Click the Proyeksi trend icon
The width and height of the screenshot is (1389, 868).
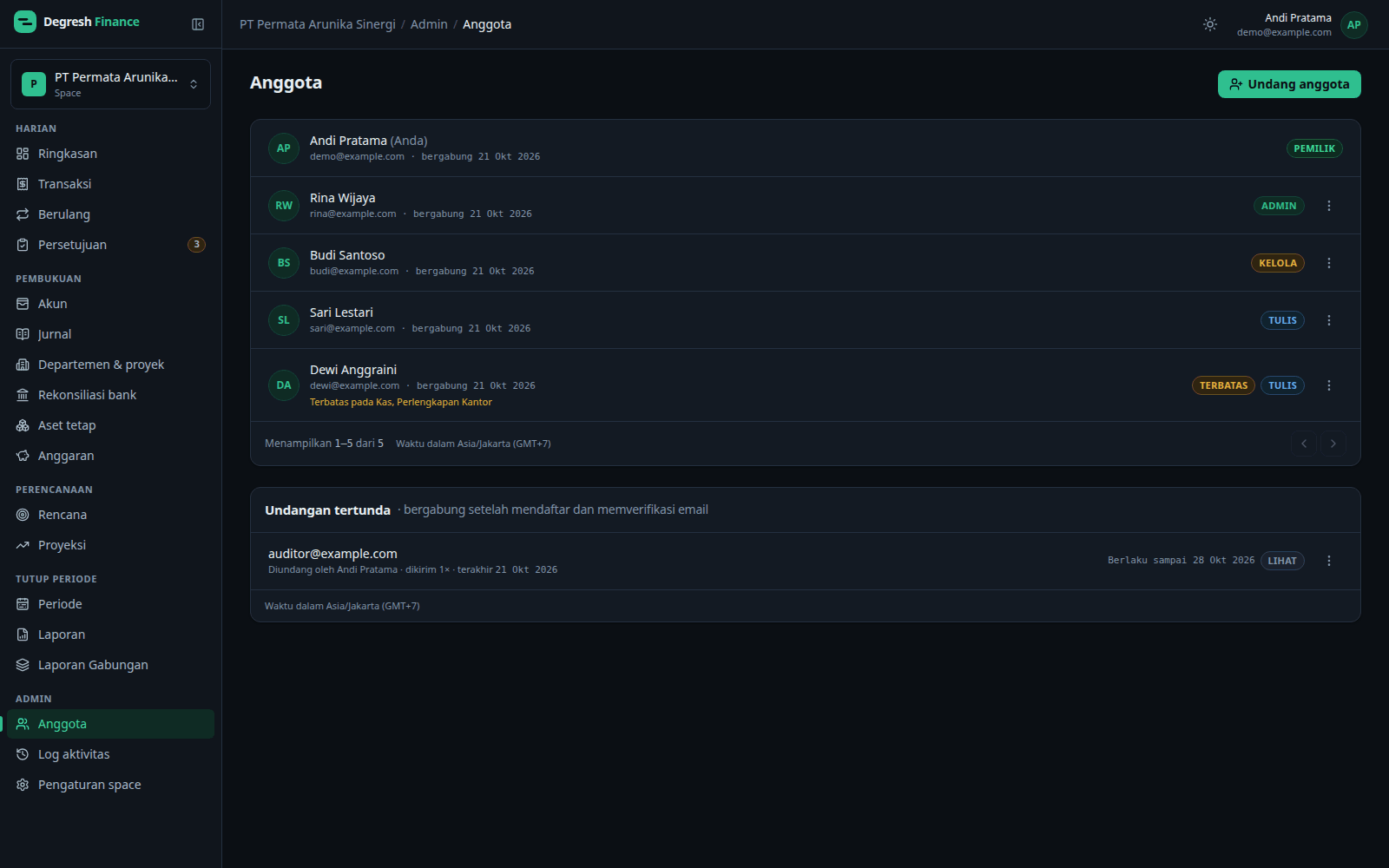(x=23, y=545)
